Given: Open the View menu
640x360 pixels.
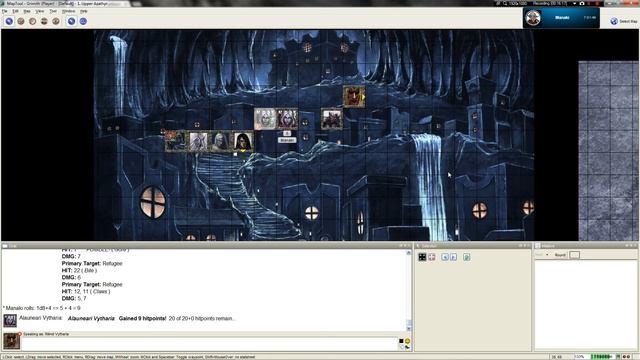Looking at the screenshot, I should tap(40, 11).
